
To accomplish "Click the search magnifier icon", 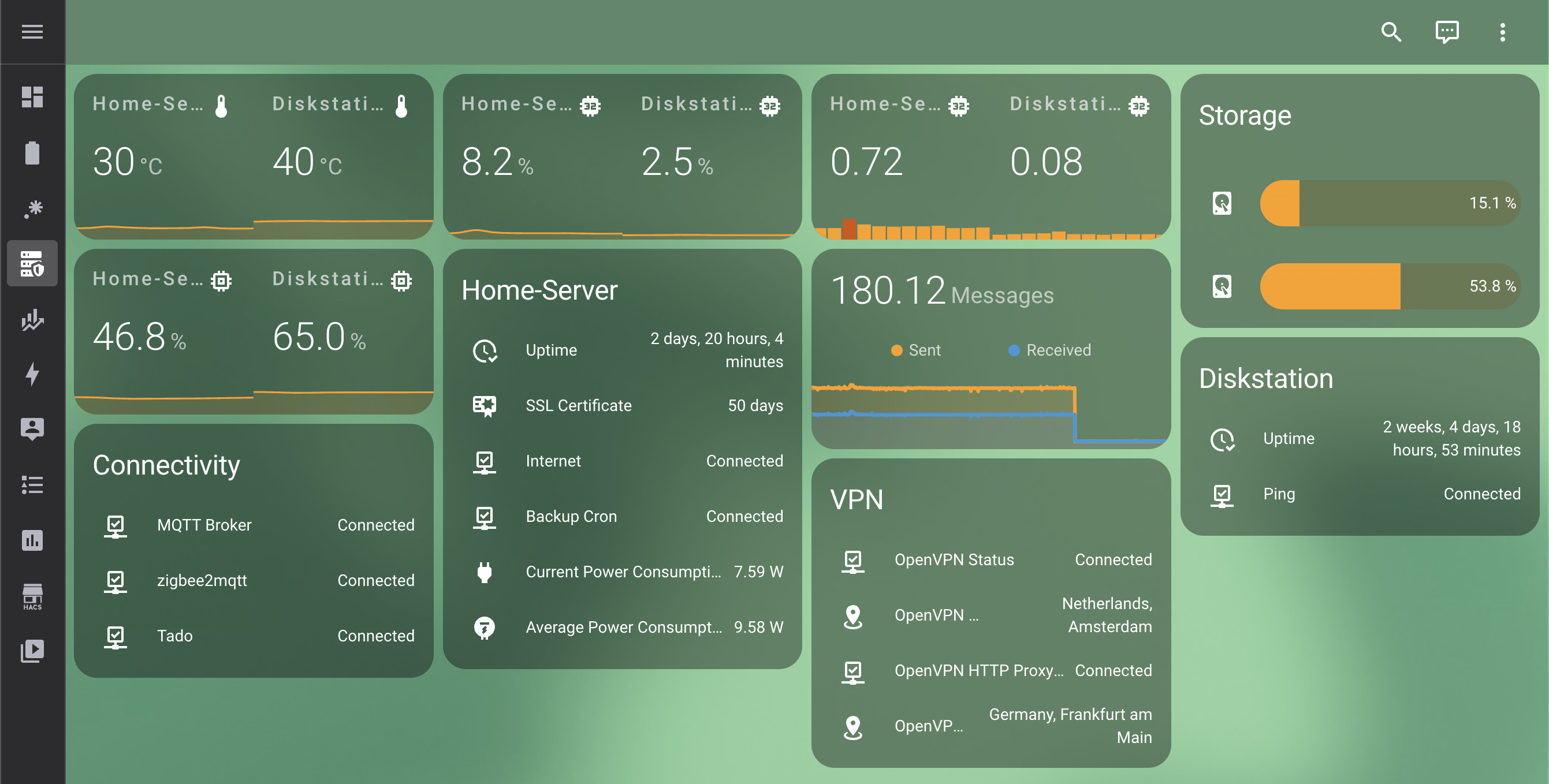I will tap(1391, 31).
